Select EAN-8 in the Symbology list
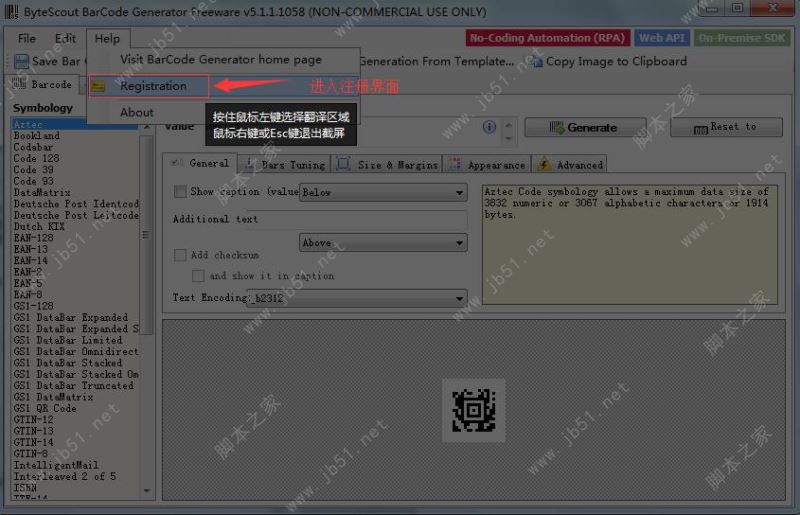 point(28,295)
